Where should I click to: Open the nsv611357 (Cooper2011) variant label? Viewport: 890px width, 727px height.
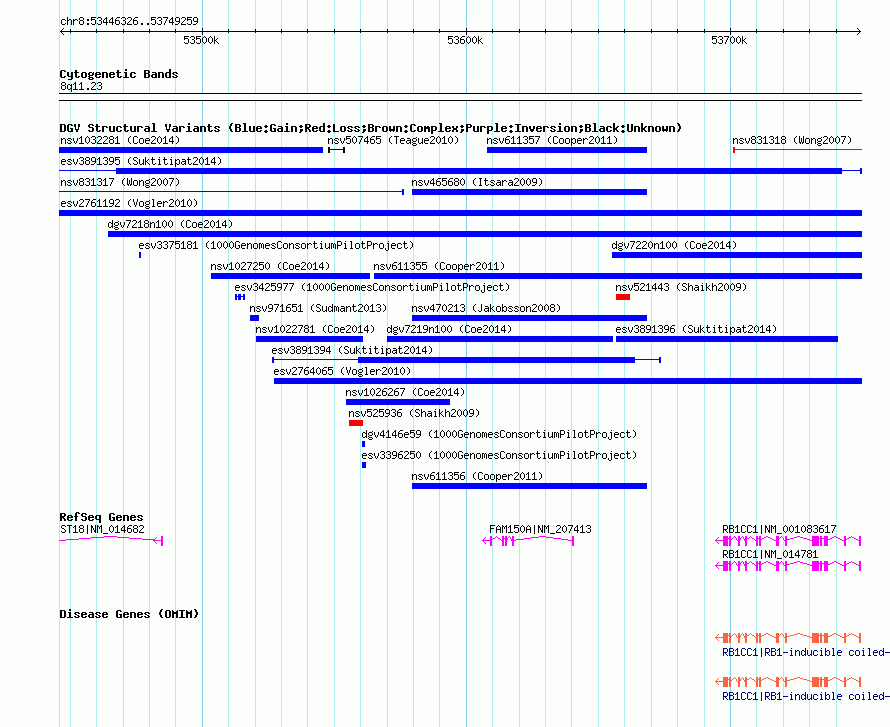pyautogui.click(x=552, y=140)
